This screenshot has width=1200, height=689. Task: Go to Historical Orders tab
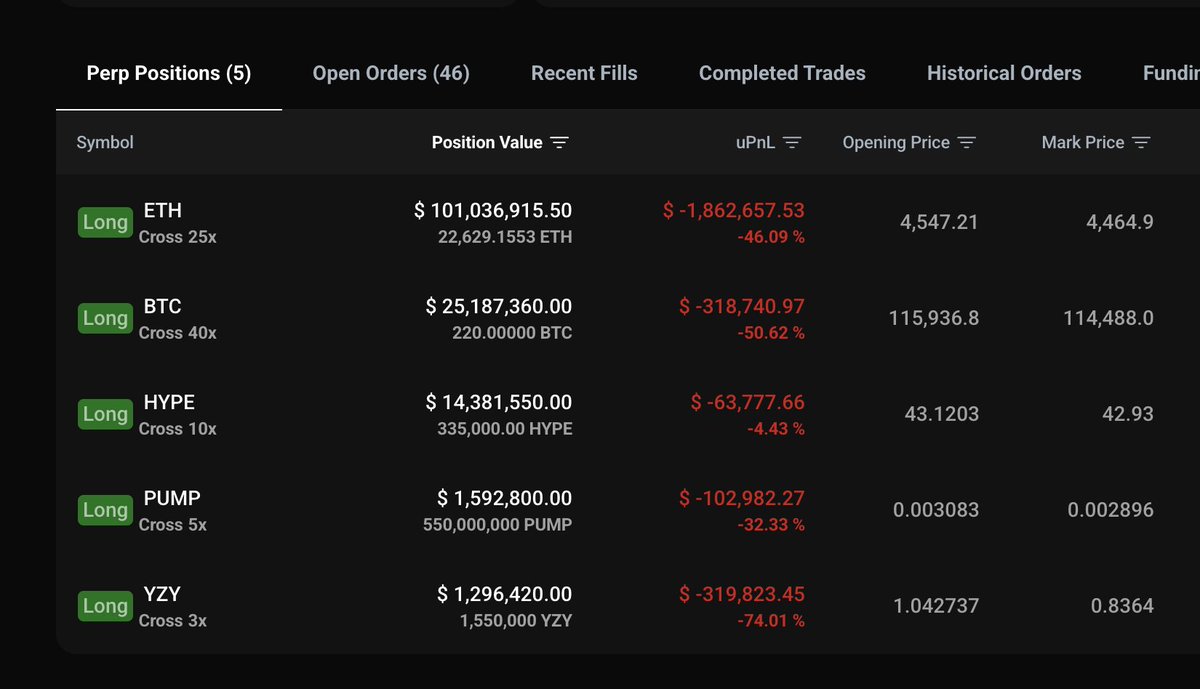point(1004,73)
